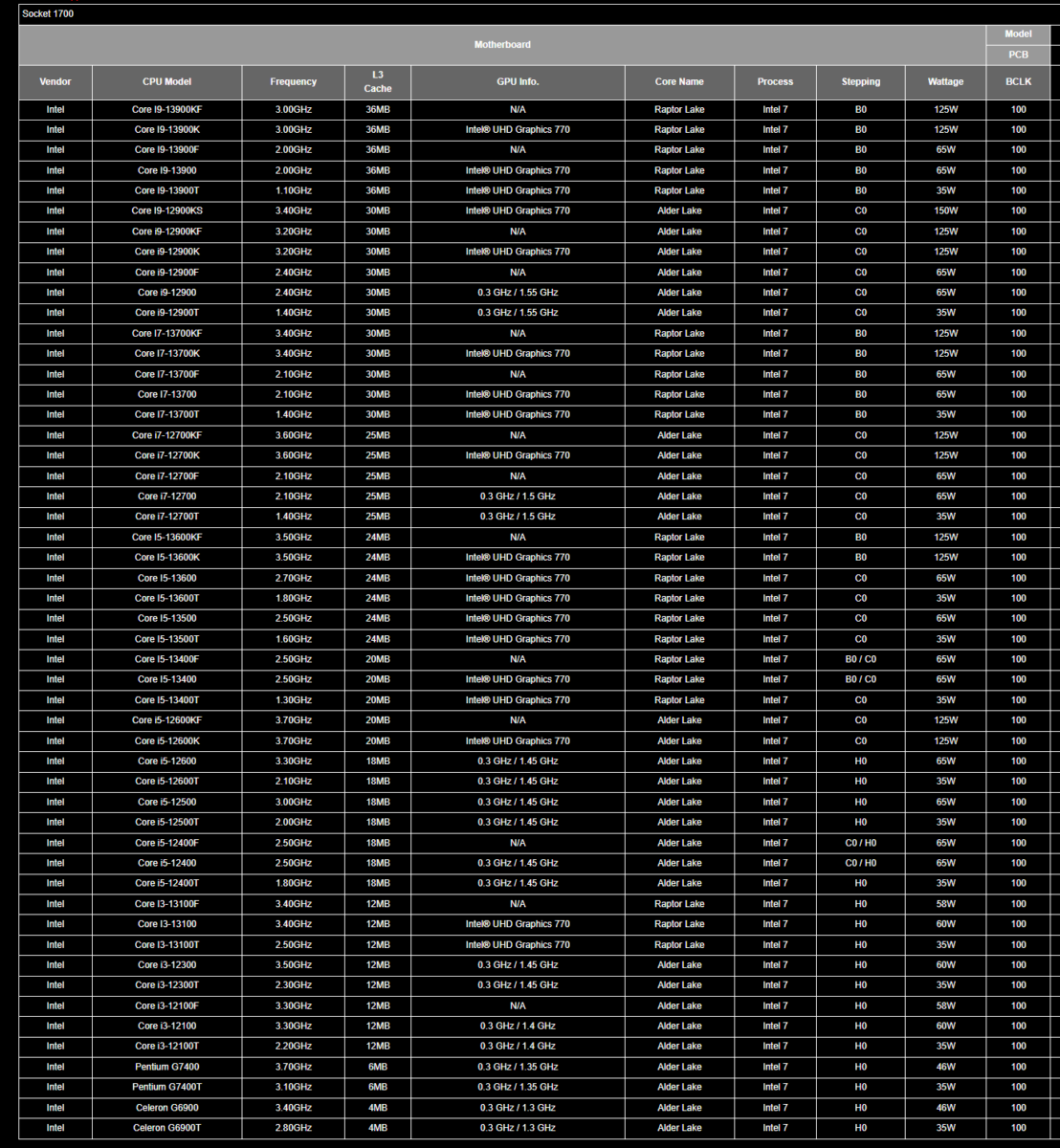Click the 'Core i9-12900T' model cell
The height and width of the screenshot is (1148, 1060).
167,313
